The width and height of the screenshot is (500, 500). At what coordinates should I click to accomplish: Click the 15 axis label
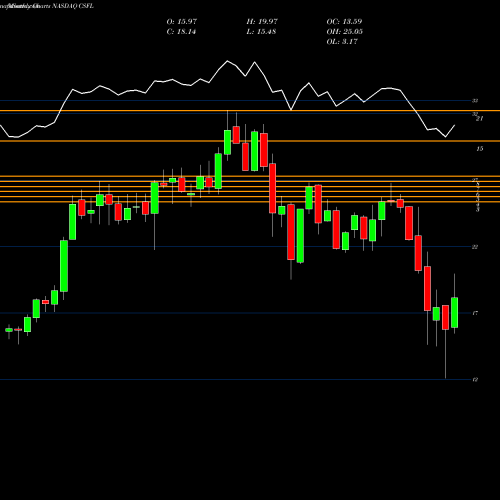pos(479,149)
